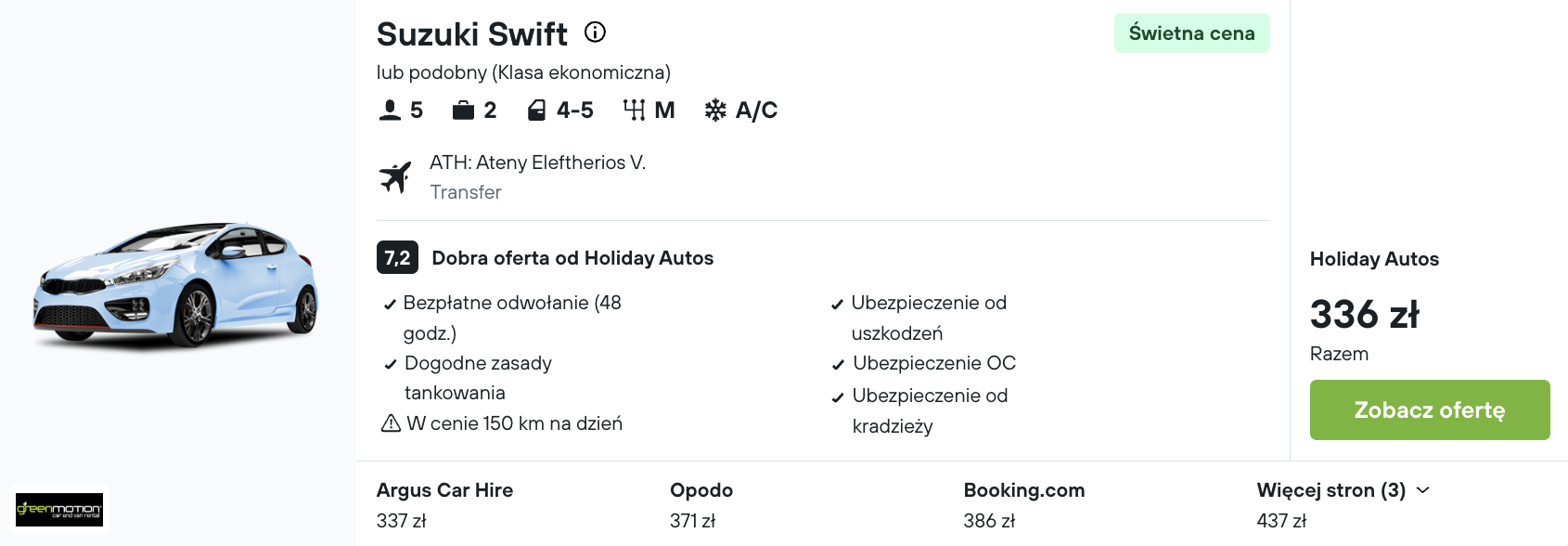Image resolution: width=1568 pixels, height=546 pixels.
Task: Select the Opodo 371 zł offer
Action: (x=701, y=505)
